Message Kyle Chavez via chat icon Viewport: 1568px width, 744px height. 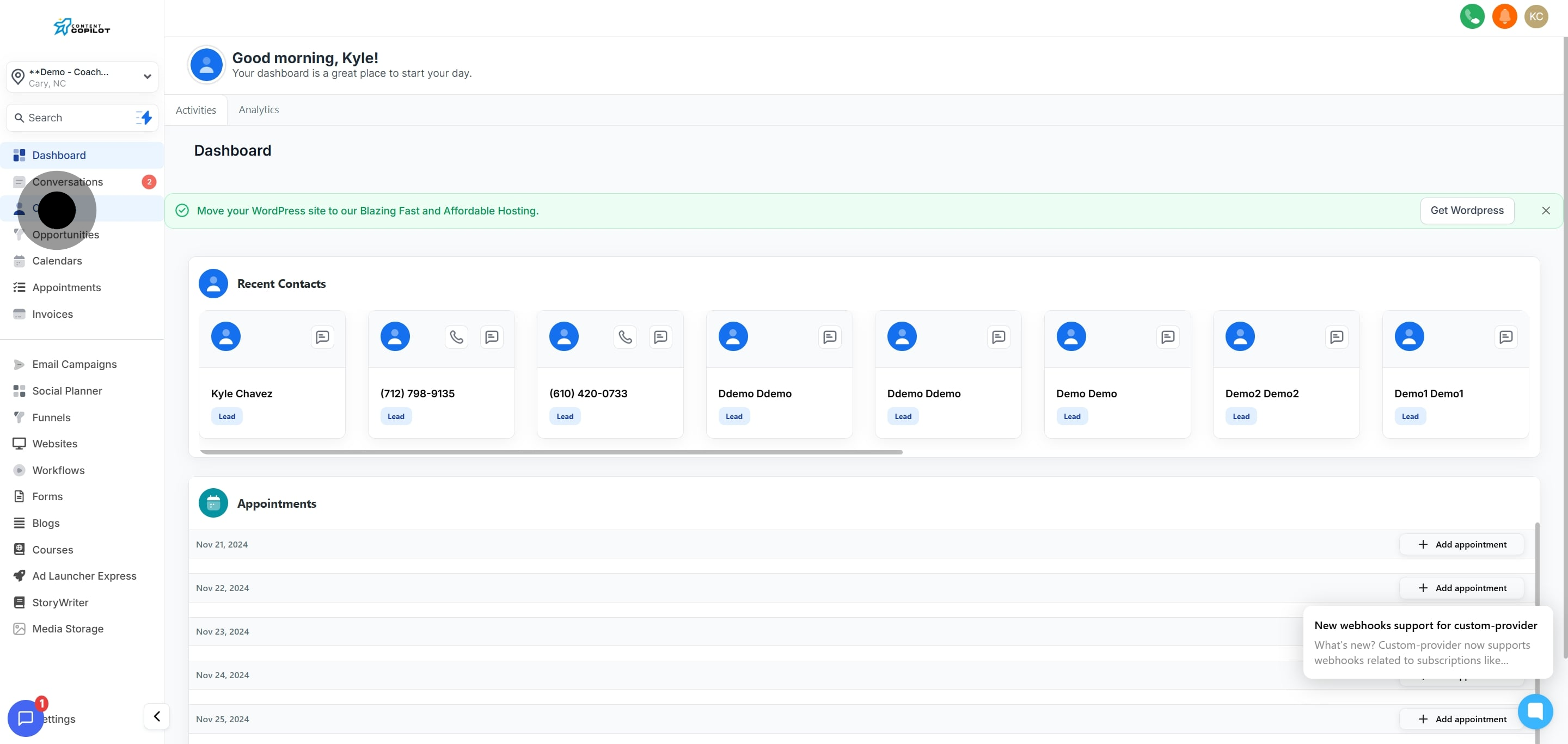322,336
